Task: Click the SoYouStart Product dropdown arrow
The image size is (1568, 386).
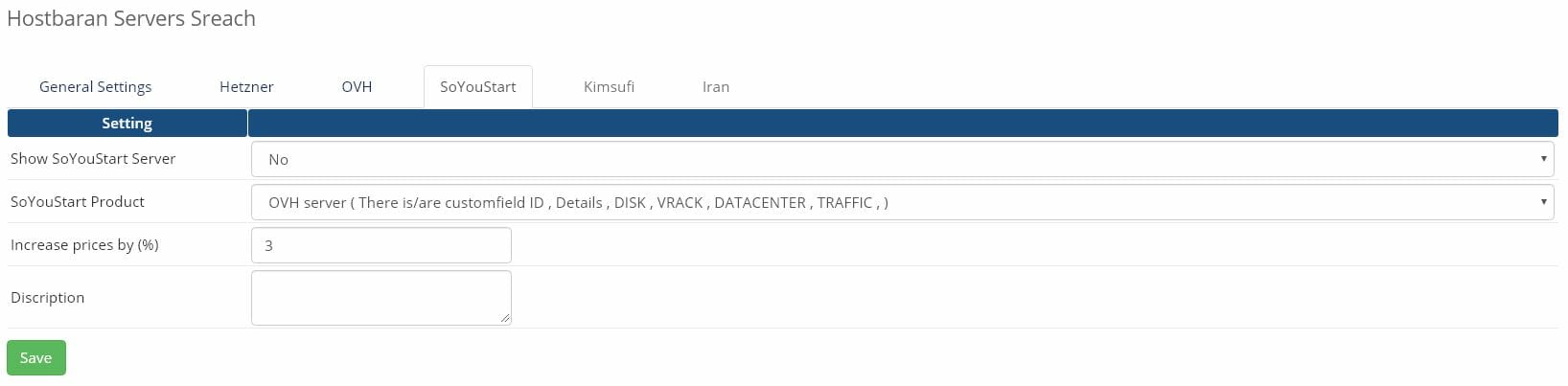Action: point(1543,202)
